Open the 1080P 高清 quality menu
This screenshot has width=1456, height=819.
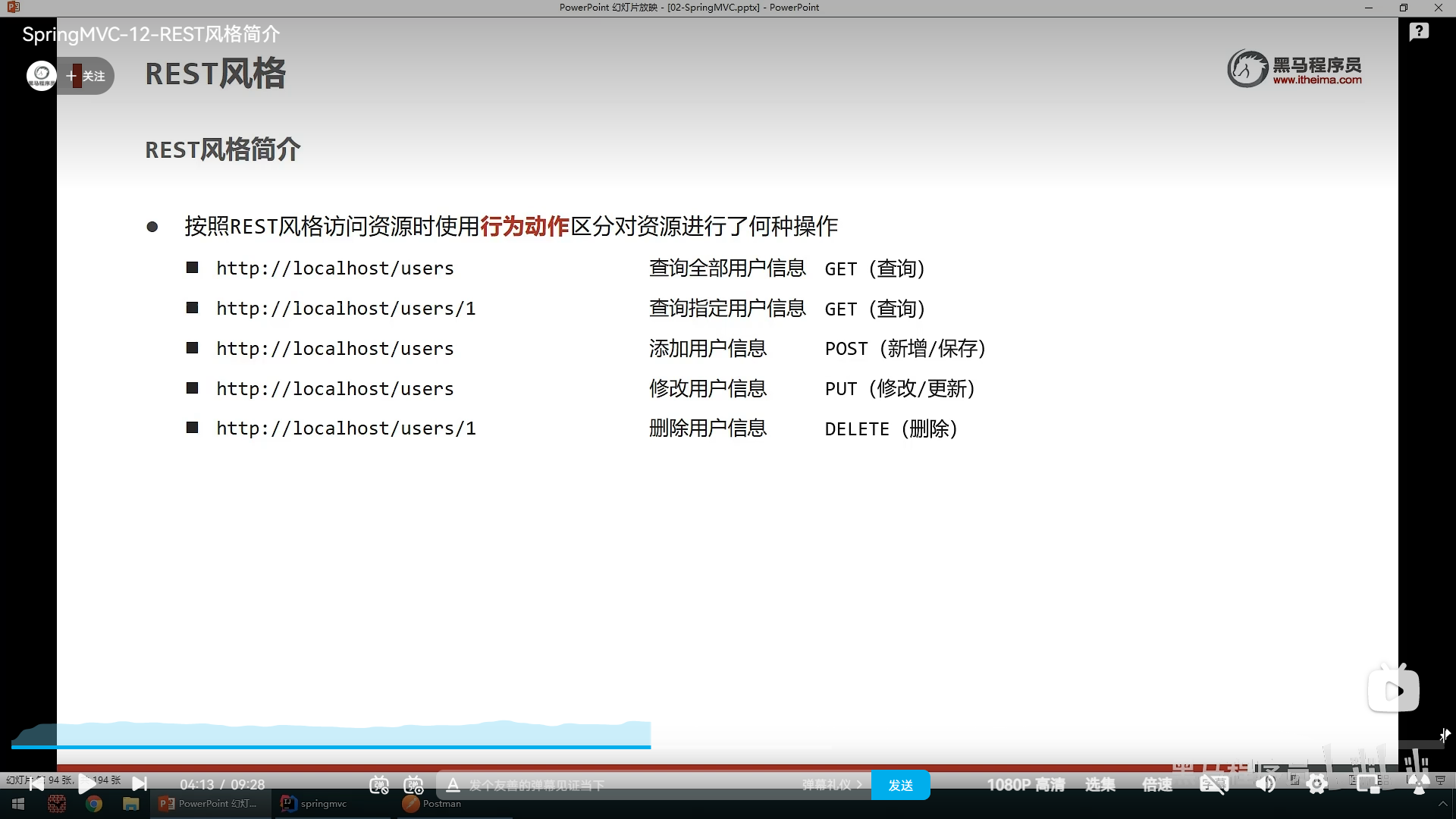coord(1025,785)
